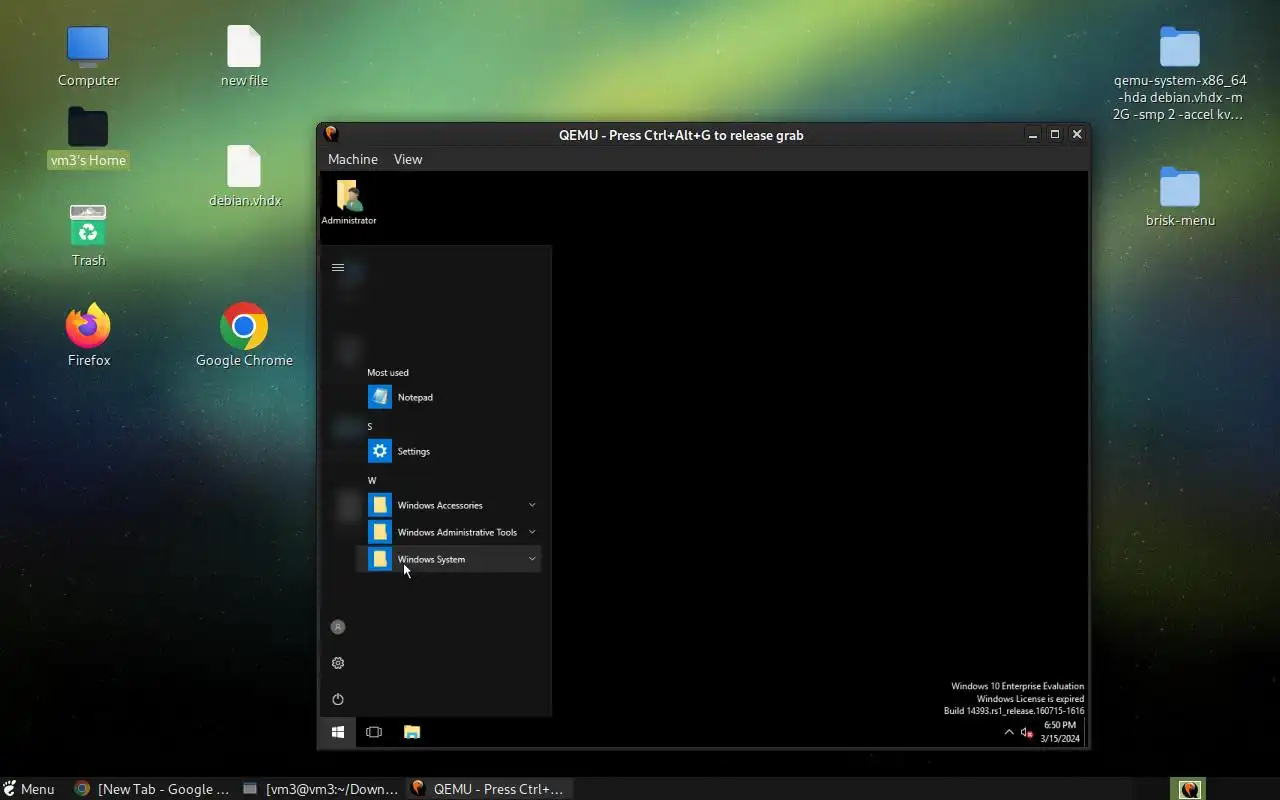Open the Machine menu in QEMU
Viewport: 1280px width, 800px height.
(x=352, y=159)
